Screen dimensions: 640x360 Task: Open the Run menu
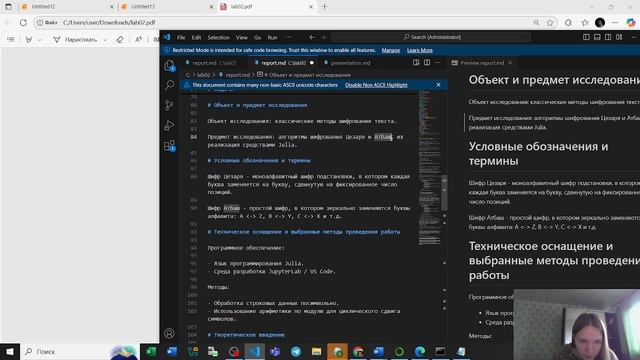point(272,38)
